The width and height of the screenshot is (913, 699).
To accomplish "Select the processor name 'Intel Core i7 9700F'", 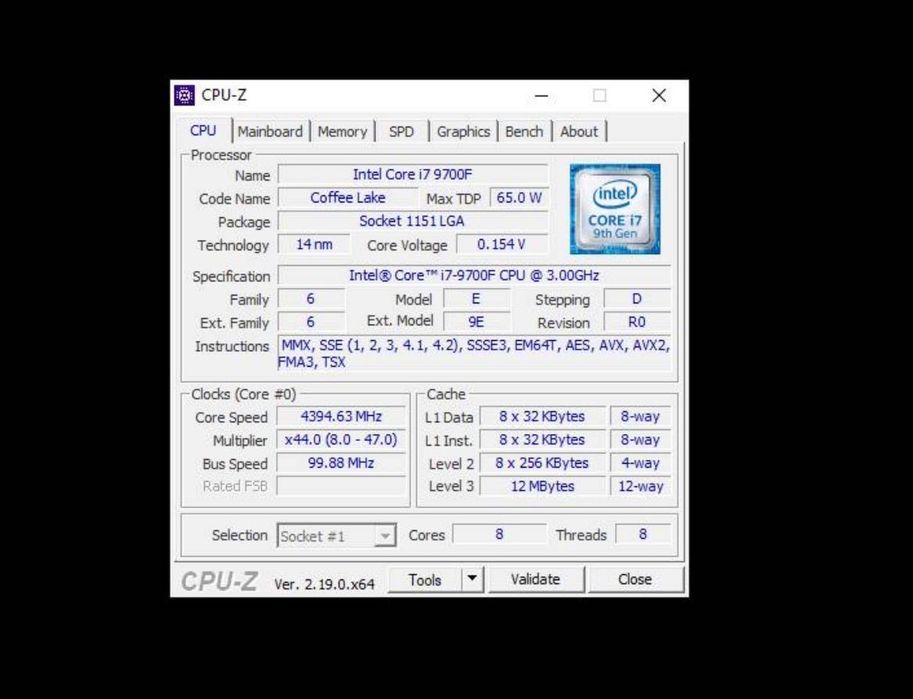I will click(412, 174).
